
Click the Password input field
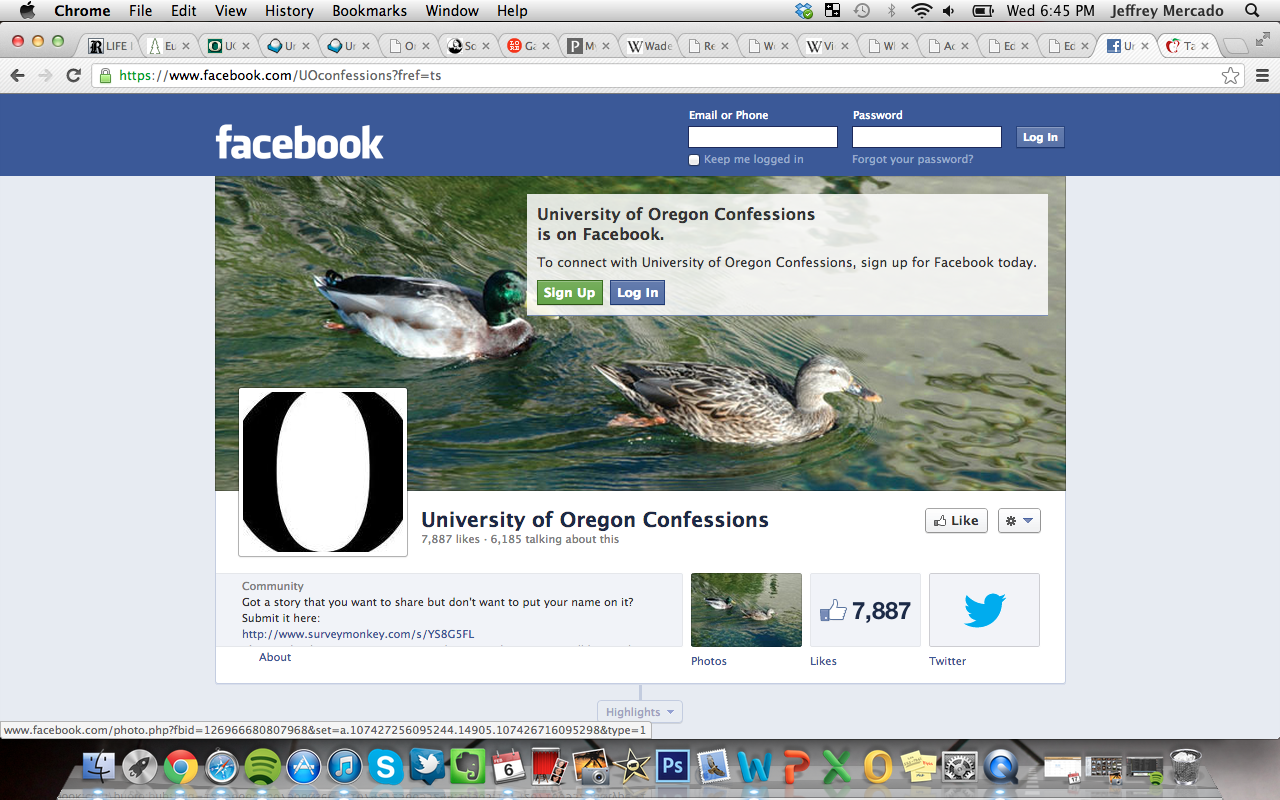point(927,137)
